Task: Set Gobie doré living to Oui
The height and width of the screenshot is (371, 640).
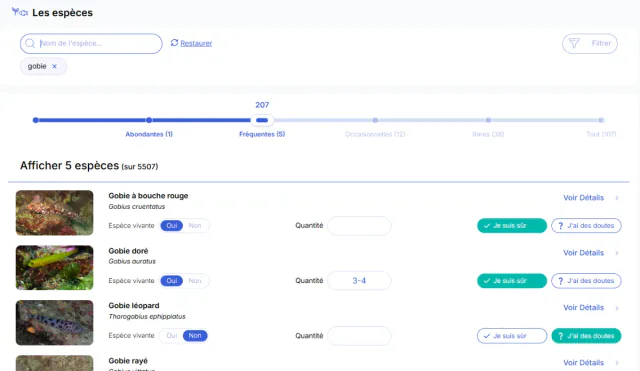Action: pos(171,281)
